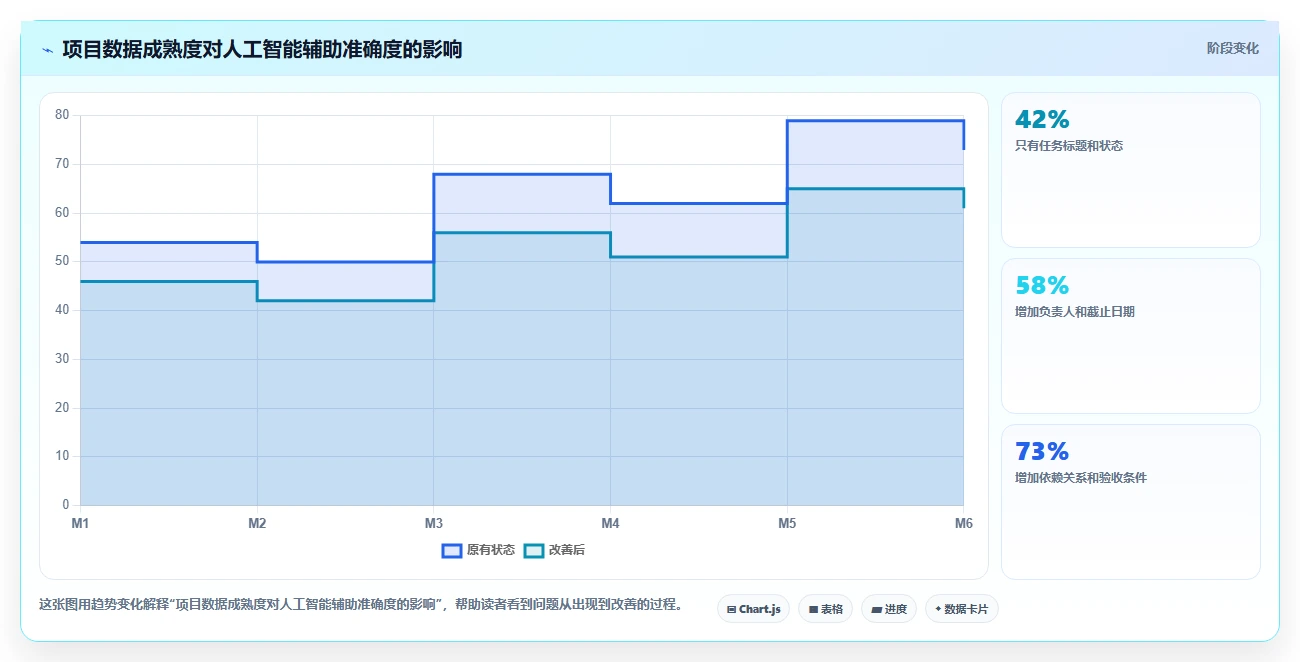1300x662 pixels.
Task: Open the 58% stat card
Action: click(1130, 336)
